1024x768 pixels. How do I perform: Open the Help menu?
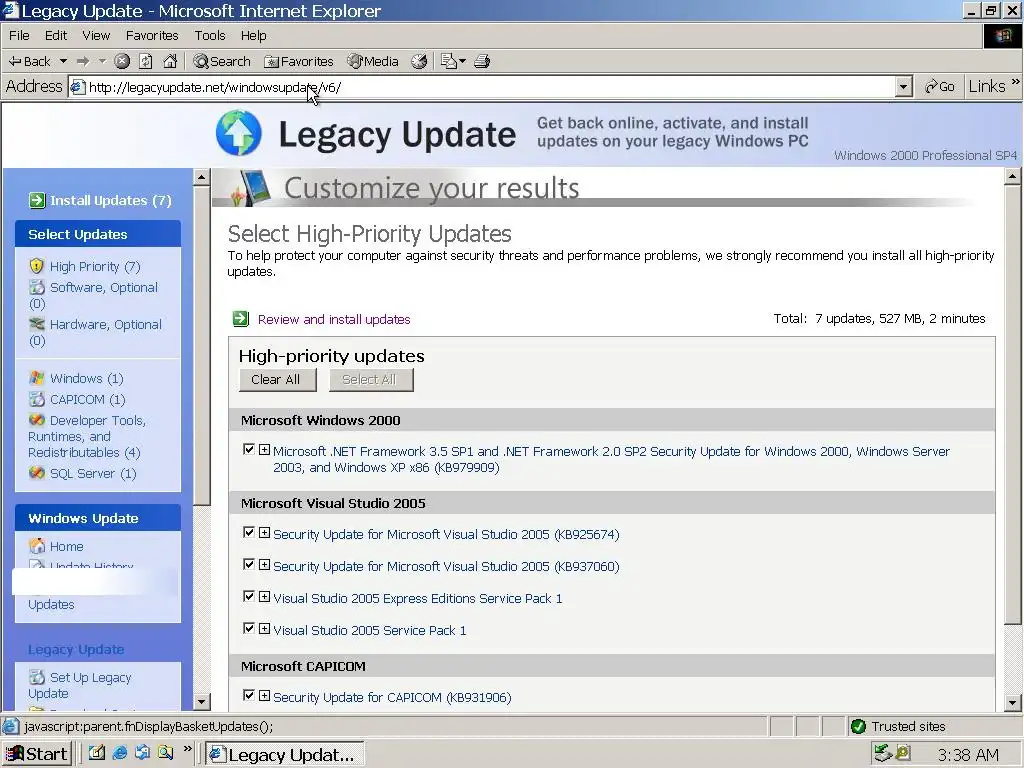point(253,35)
